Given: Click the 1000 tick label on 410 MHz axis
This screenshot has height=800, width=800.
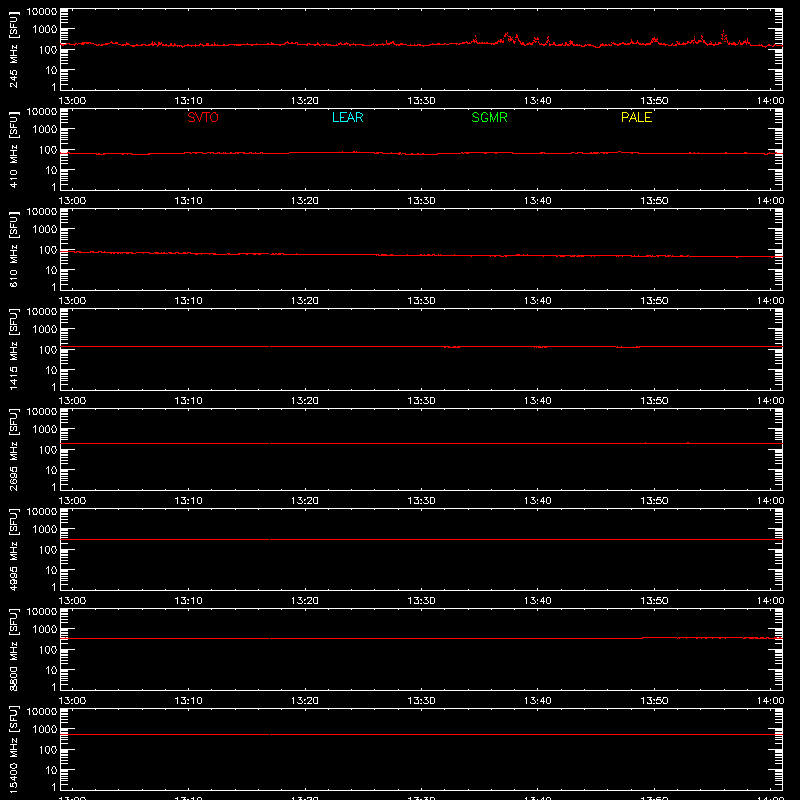Looking at the screenshot, I should click(x=45, y=130).
